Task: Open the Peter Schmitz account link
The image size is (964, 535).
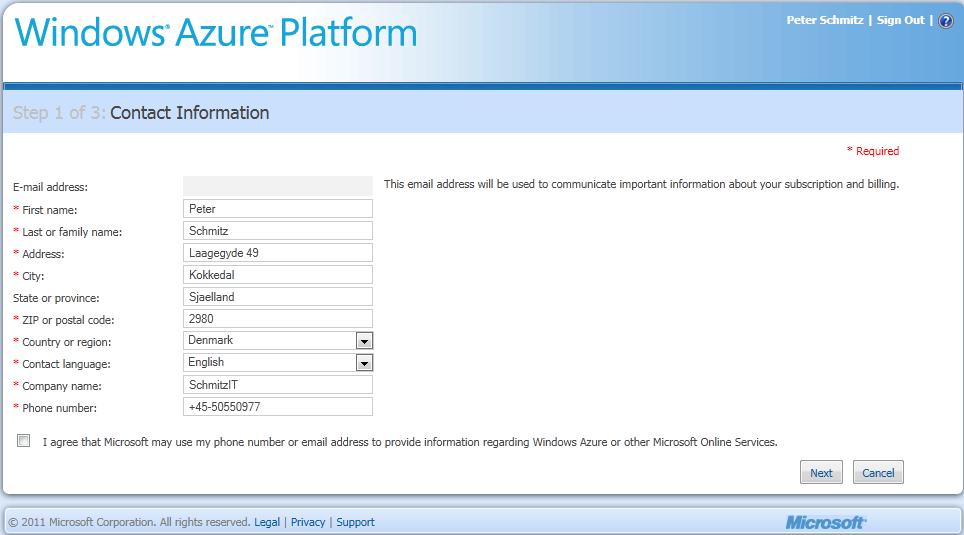Action: point(824,20)
